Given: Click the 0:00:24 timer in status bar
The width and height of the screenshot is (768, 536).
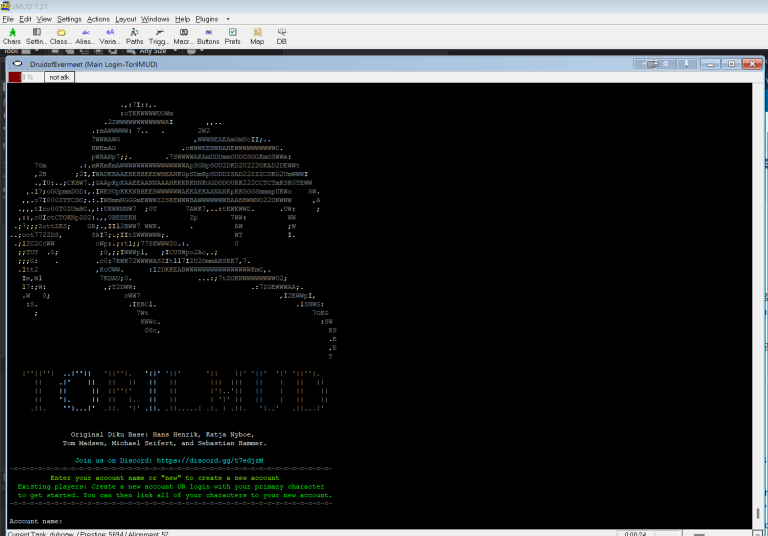Looking at the screenshot, I should 635,534.
